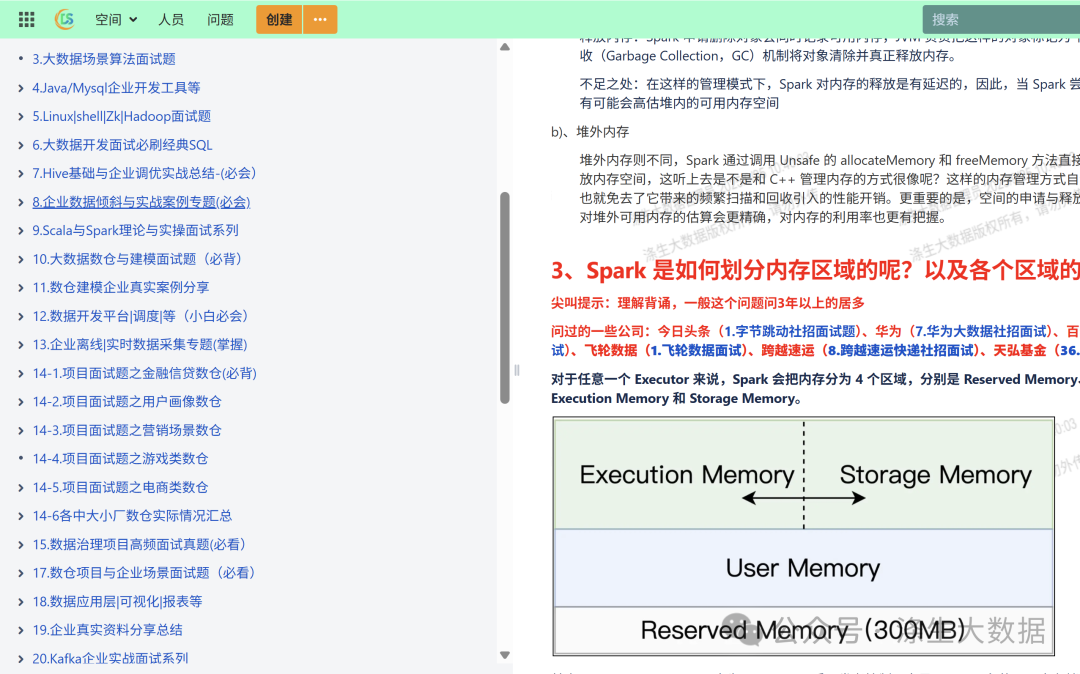The width and height of the screenshot is (1080, 674).
Task: Expand the 12.数据开发平台|调度|等 entry
Action: pos(22,316)
